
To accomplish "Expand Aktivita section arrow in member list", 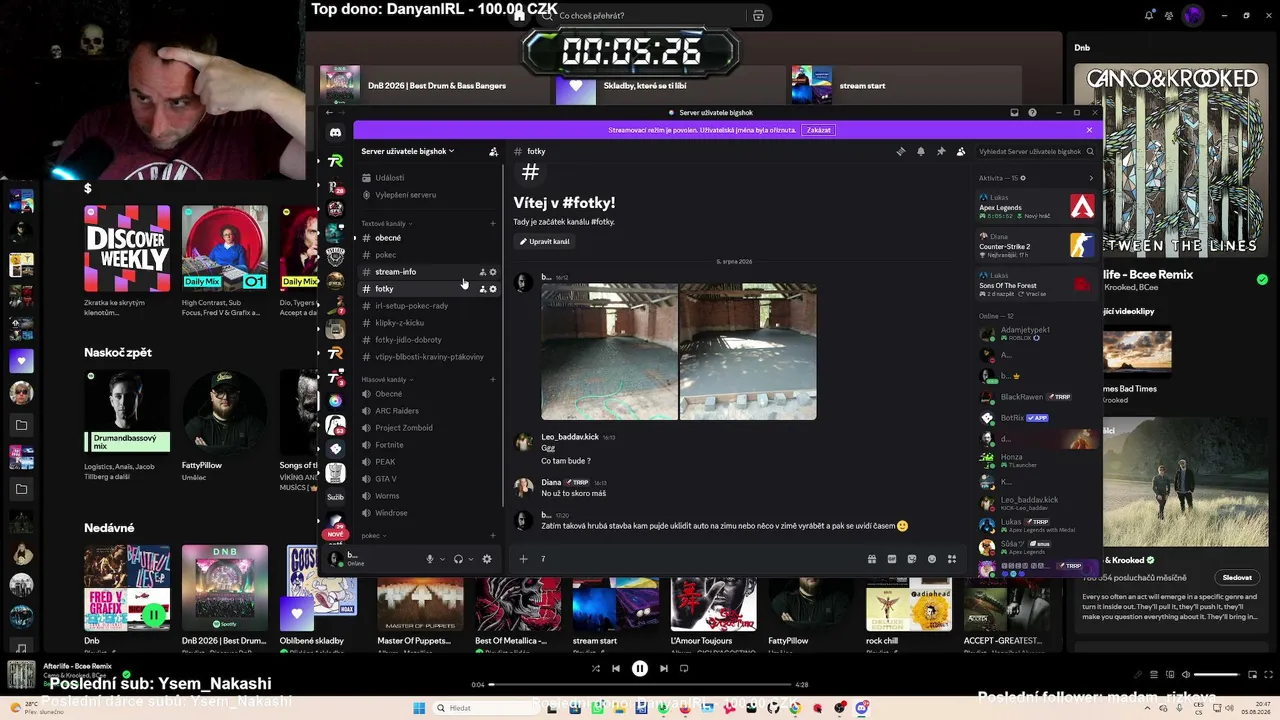I will pos(1091,178).
